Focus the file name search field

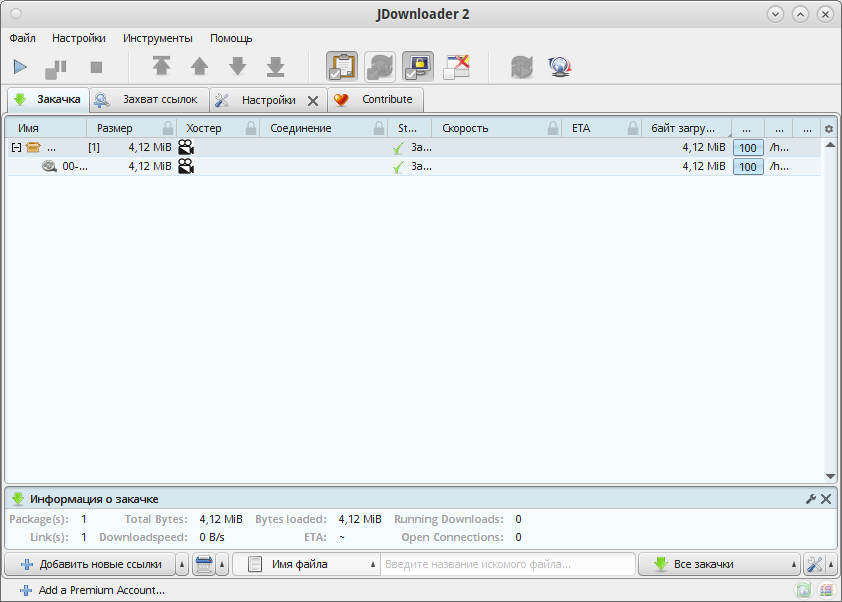tap(508, 564)
